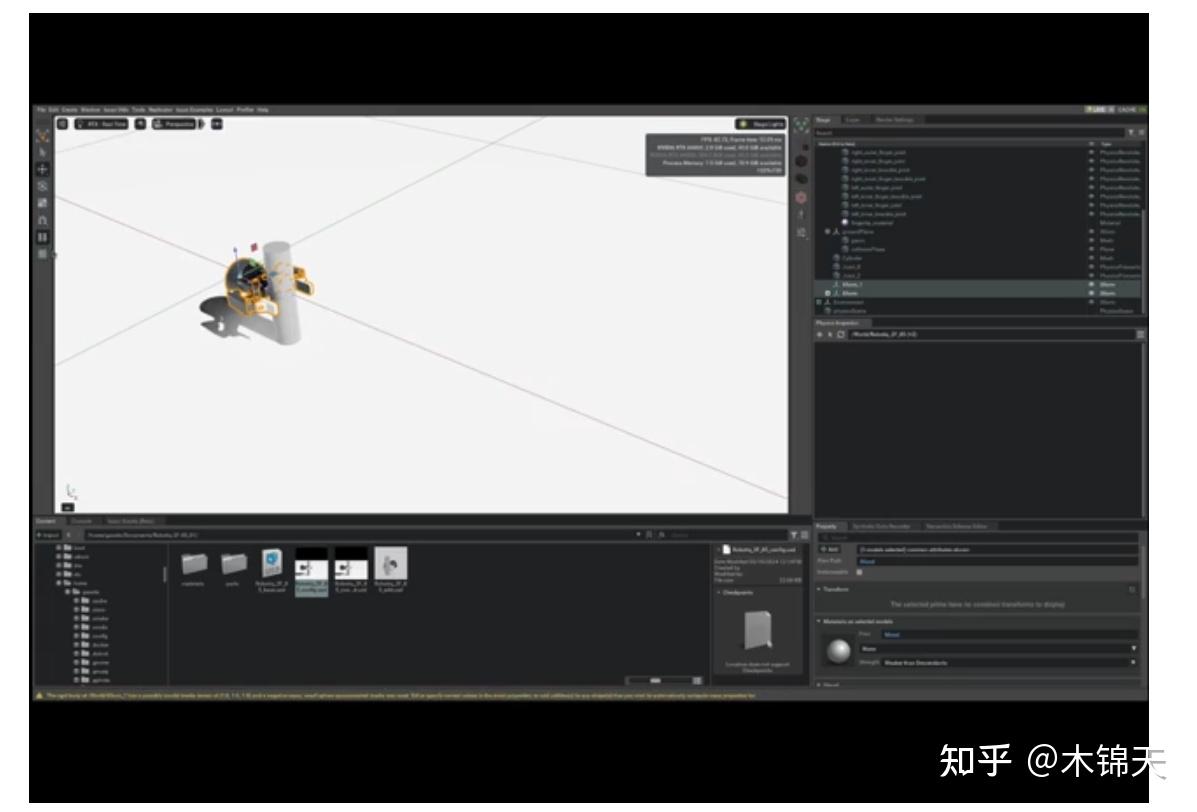
Task: Open the viewport camera settings gear icon
Action: coord(61,124)
